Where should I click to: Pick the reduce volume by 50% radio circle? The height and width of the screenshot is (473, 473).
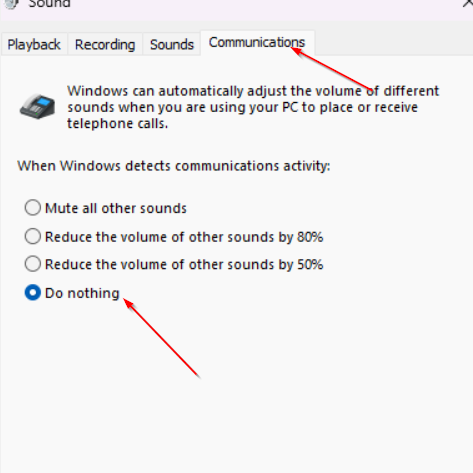pos(33,264)
